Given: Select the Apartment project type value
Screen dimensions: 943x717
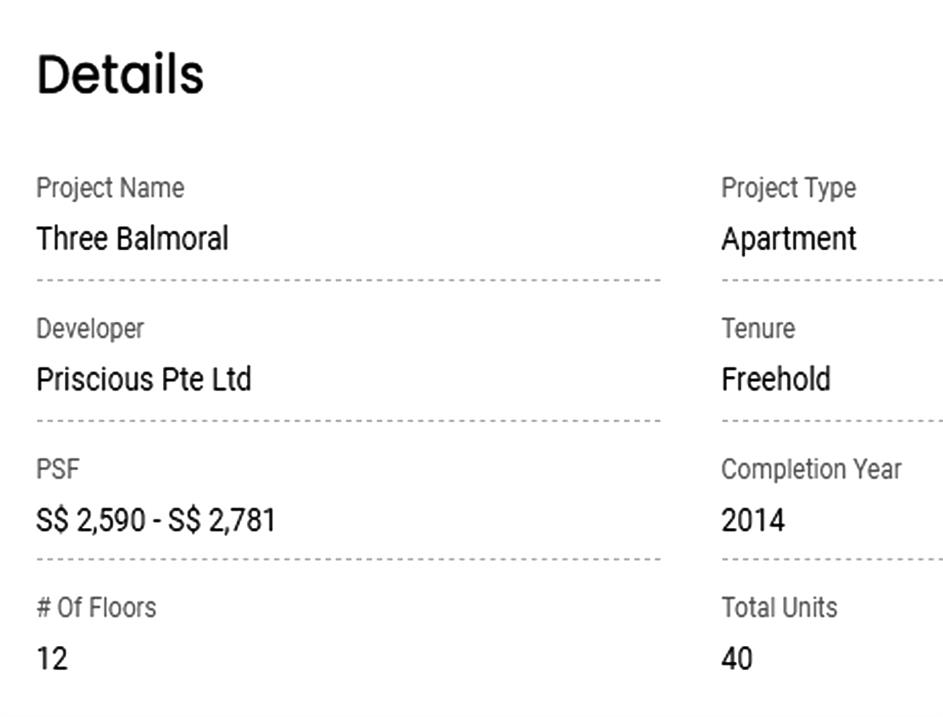Looking at the screenshot, I should click(788, 239).
